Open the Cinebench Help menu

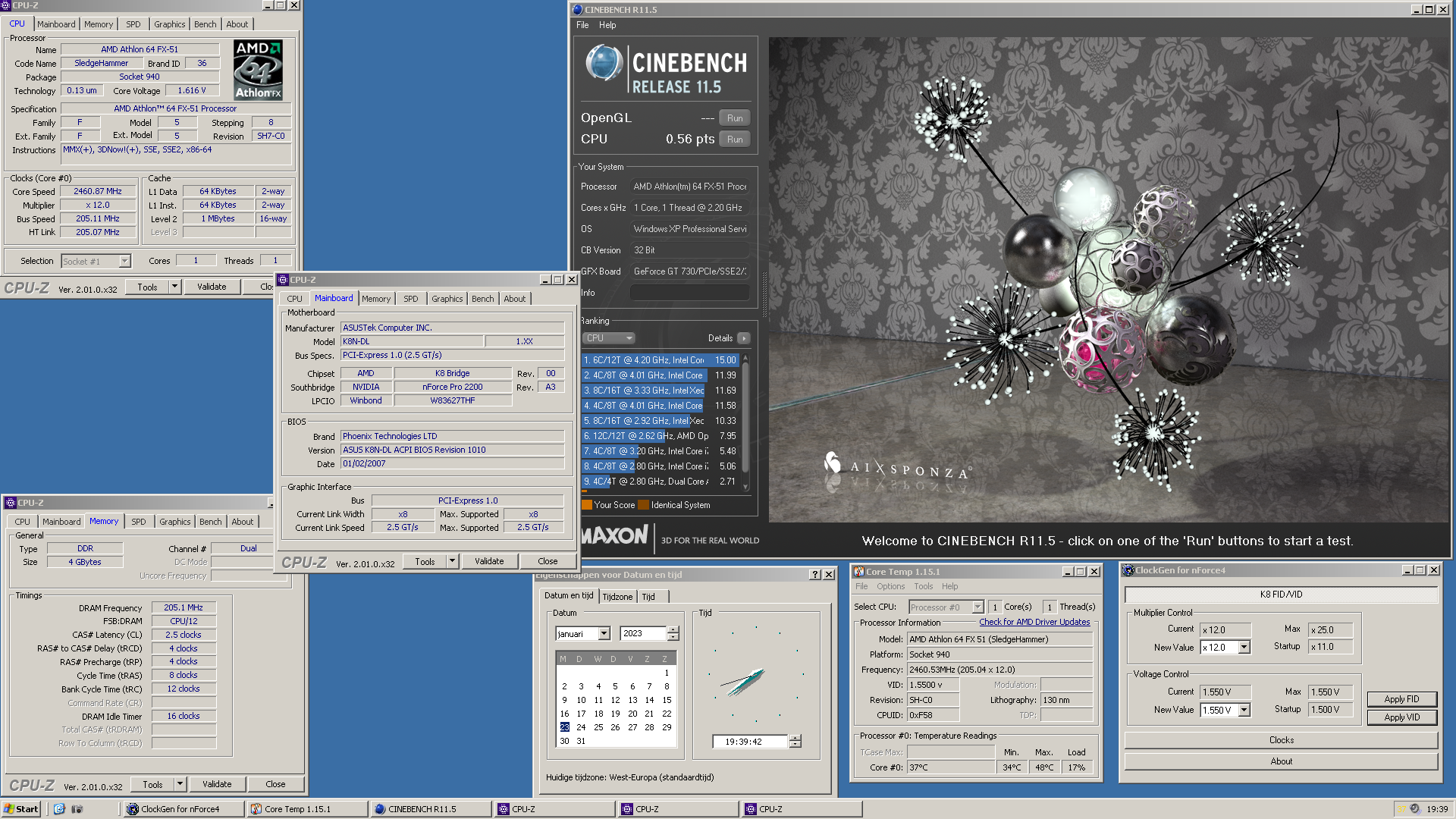607,25
